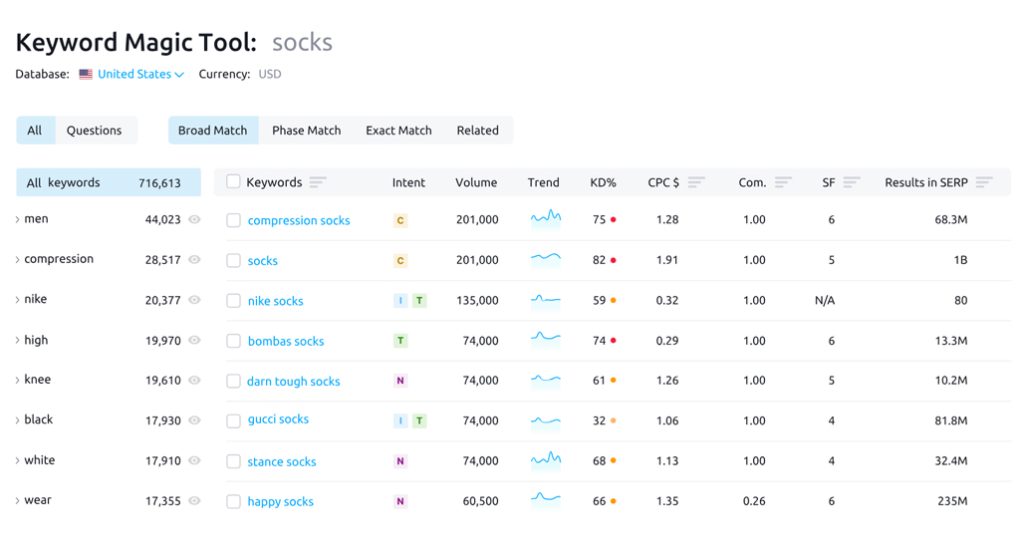Click the C intent badge for socks row
The width and height of the screenshot is (1024, 554).
click(400, 261)
